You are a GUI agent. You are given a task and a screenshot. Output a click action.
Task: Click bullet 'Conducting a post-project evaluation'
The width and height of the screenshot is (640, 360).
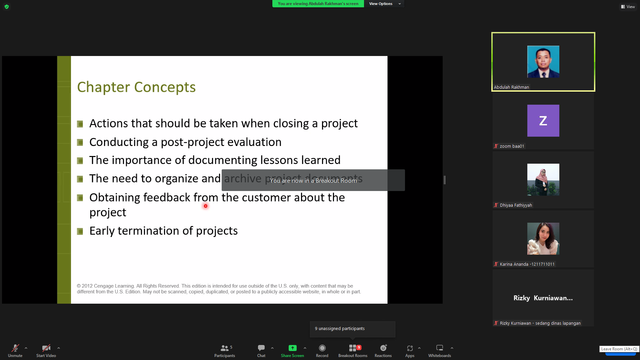pyautogui.click(x=185, y=142)
